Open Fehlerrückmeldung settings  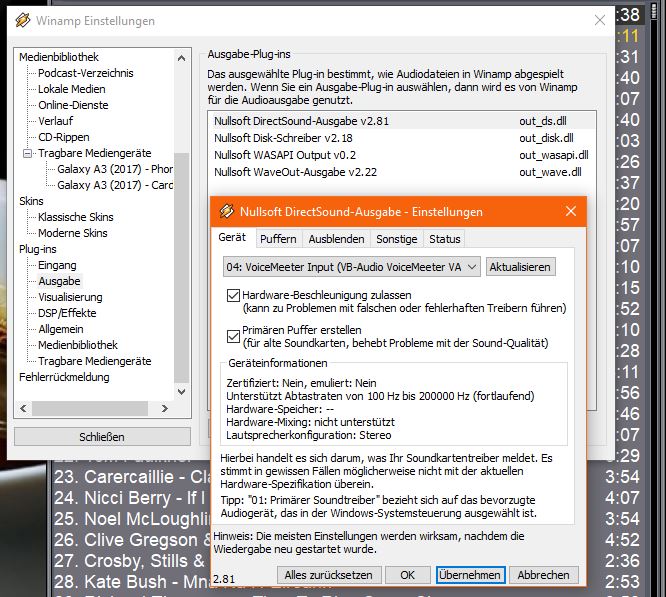[64, 377]
